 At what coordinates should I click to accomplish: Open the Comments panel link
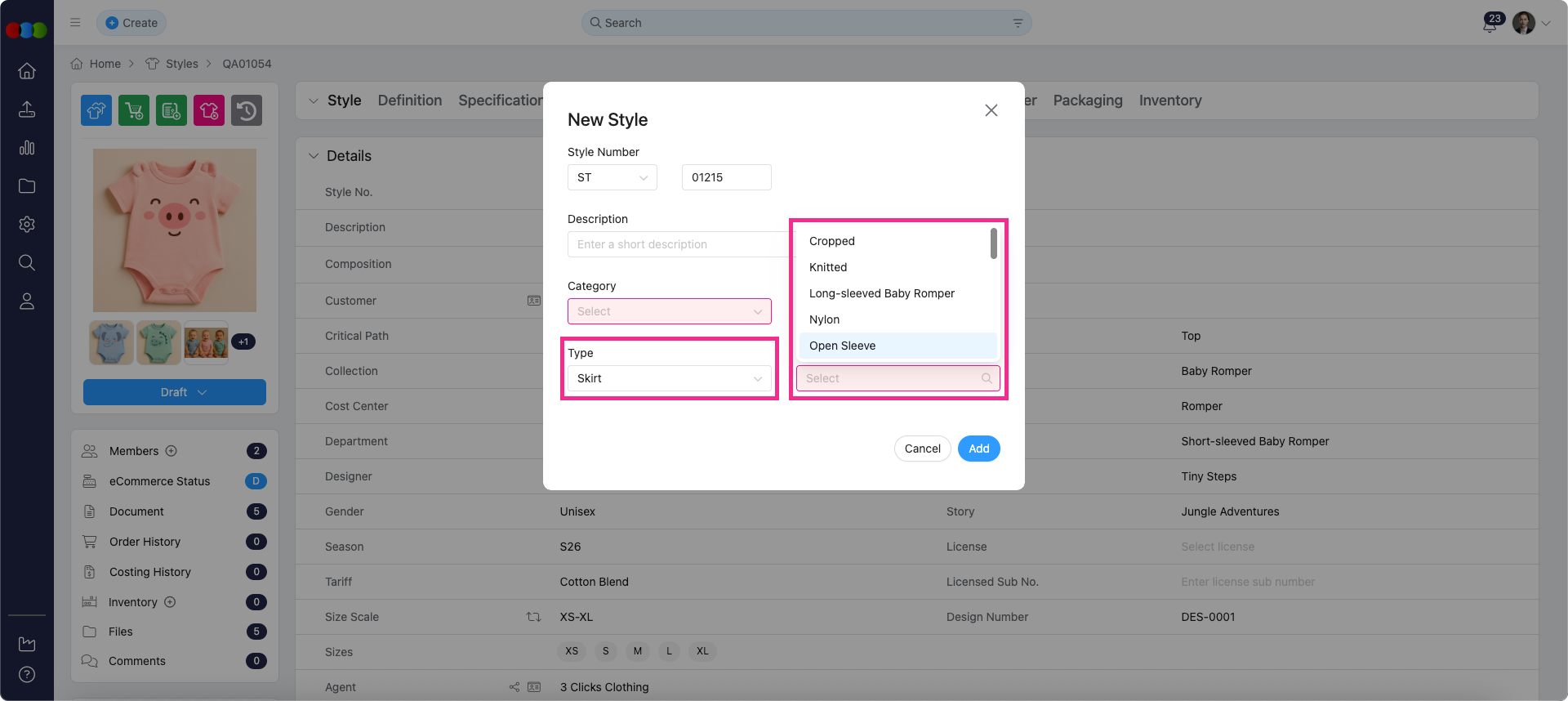[137, 661]
